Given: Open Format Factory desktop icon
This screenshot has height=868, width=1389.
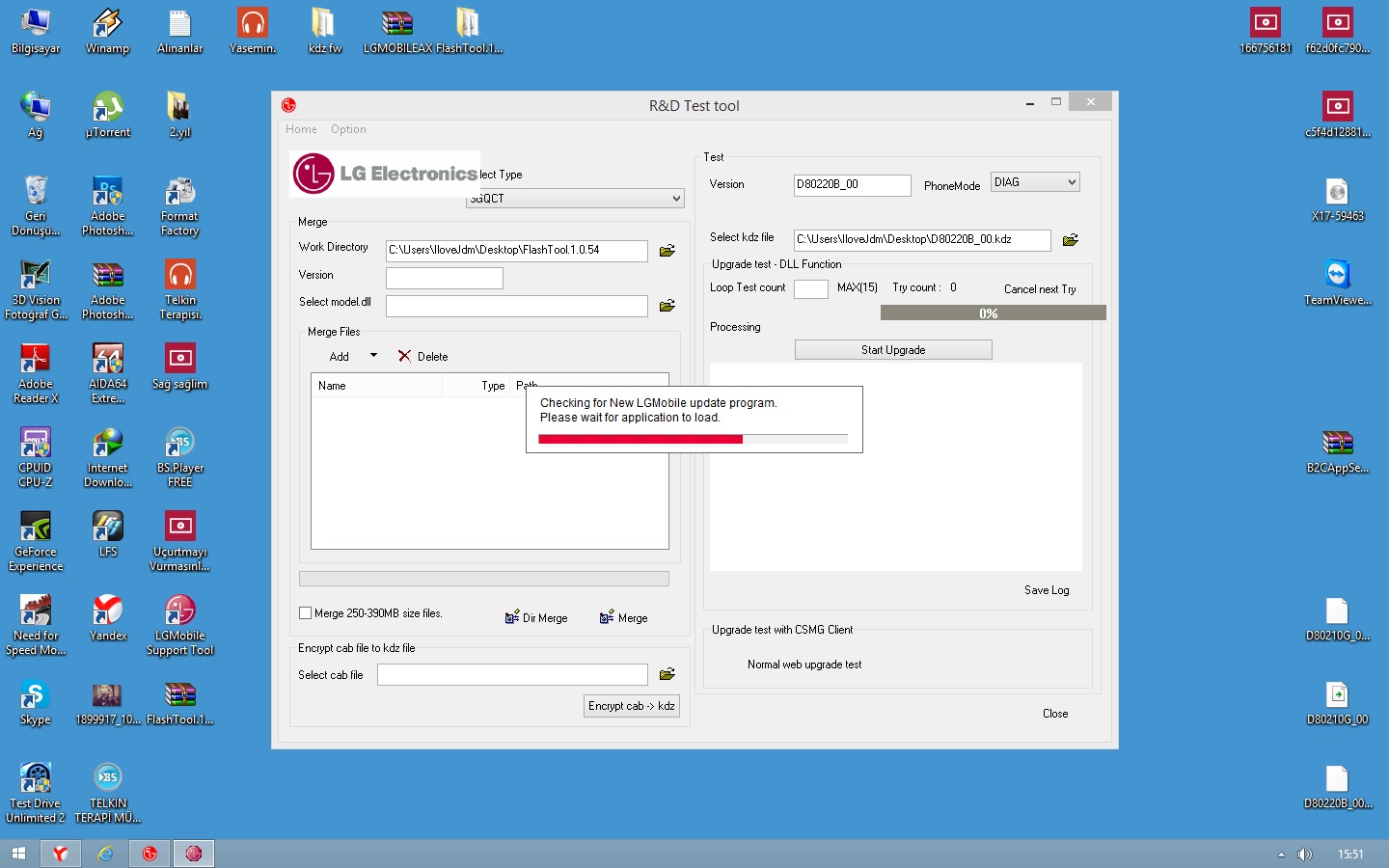Looking at the screenshot, I should point(180,205).
